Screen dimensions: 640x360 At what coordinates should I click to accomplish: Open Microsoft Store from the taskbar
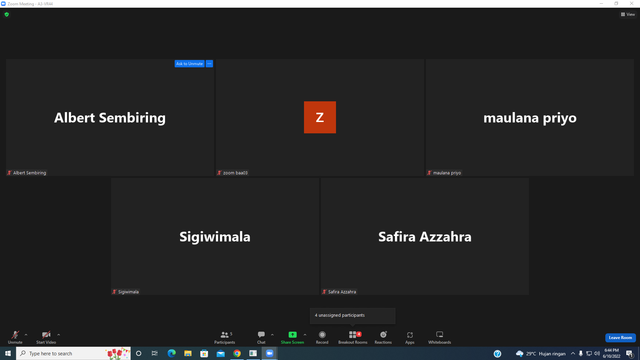204,353
